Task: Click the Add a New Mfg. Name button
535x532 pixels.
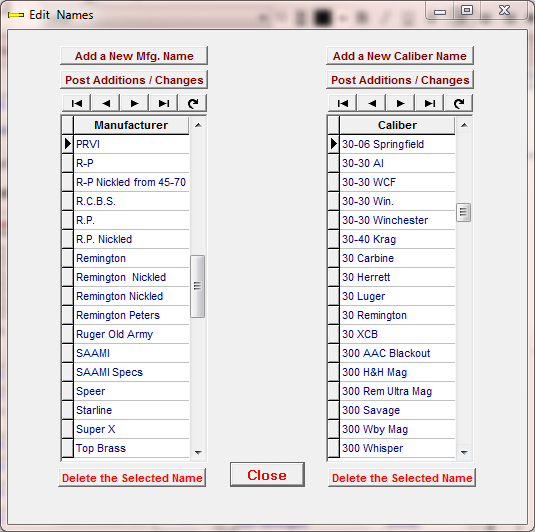Action: tap(134, 56)
